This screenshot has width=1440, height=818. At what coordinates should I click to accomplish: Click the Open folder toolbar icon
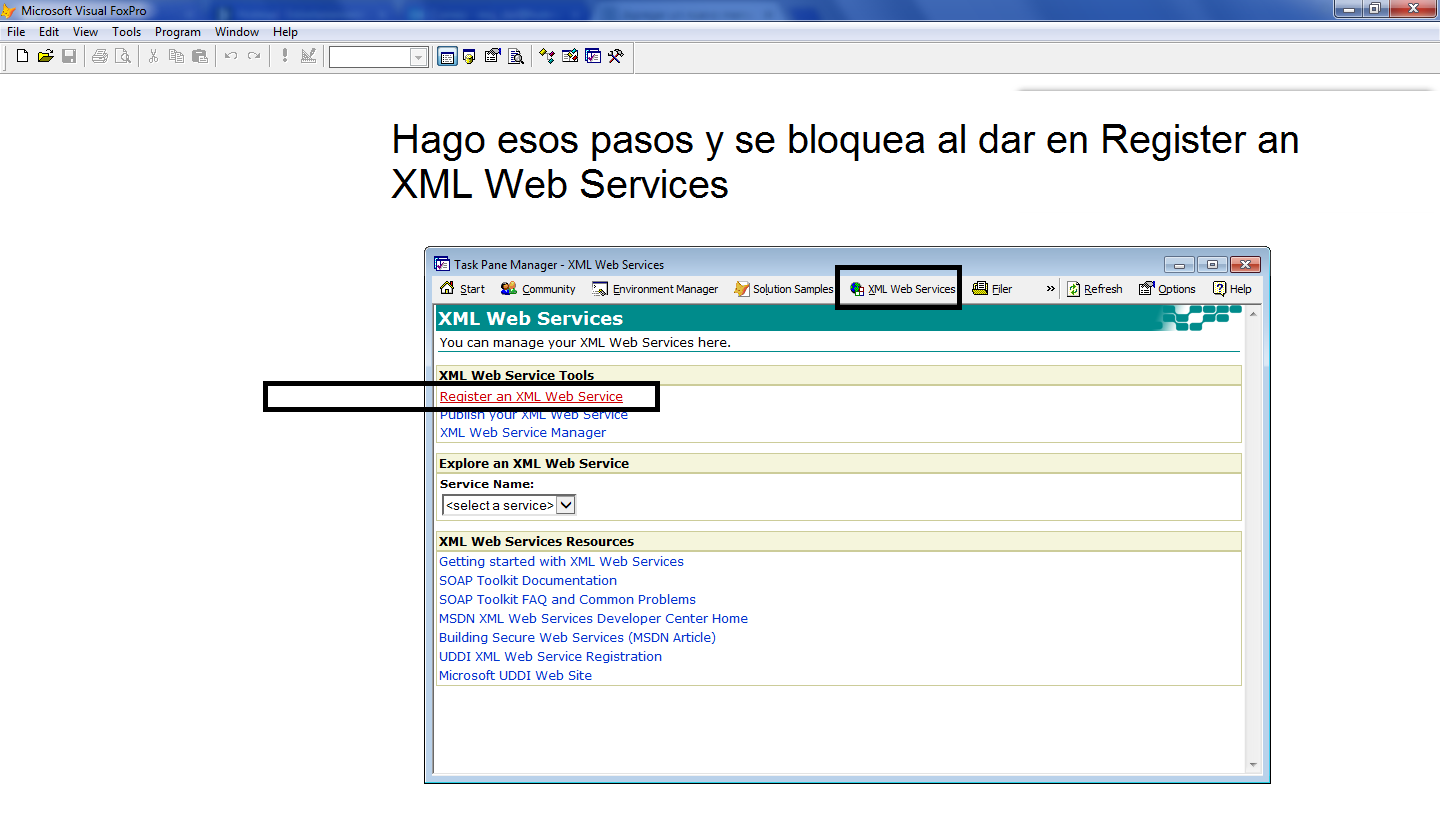pos(46,57)
